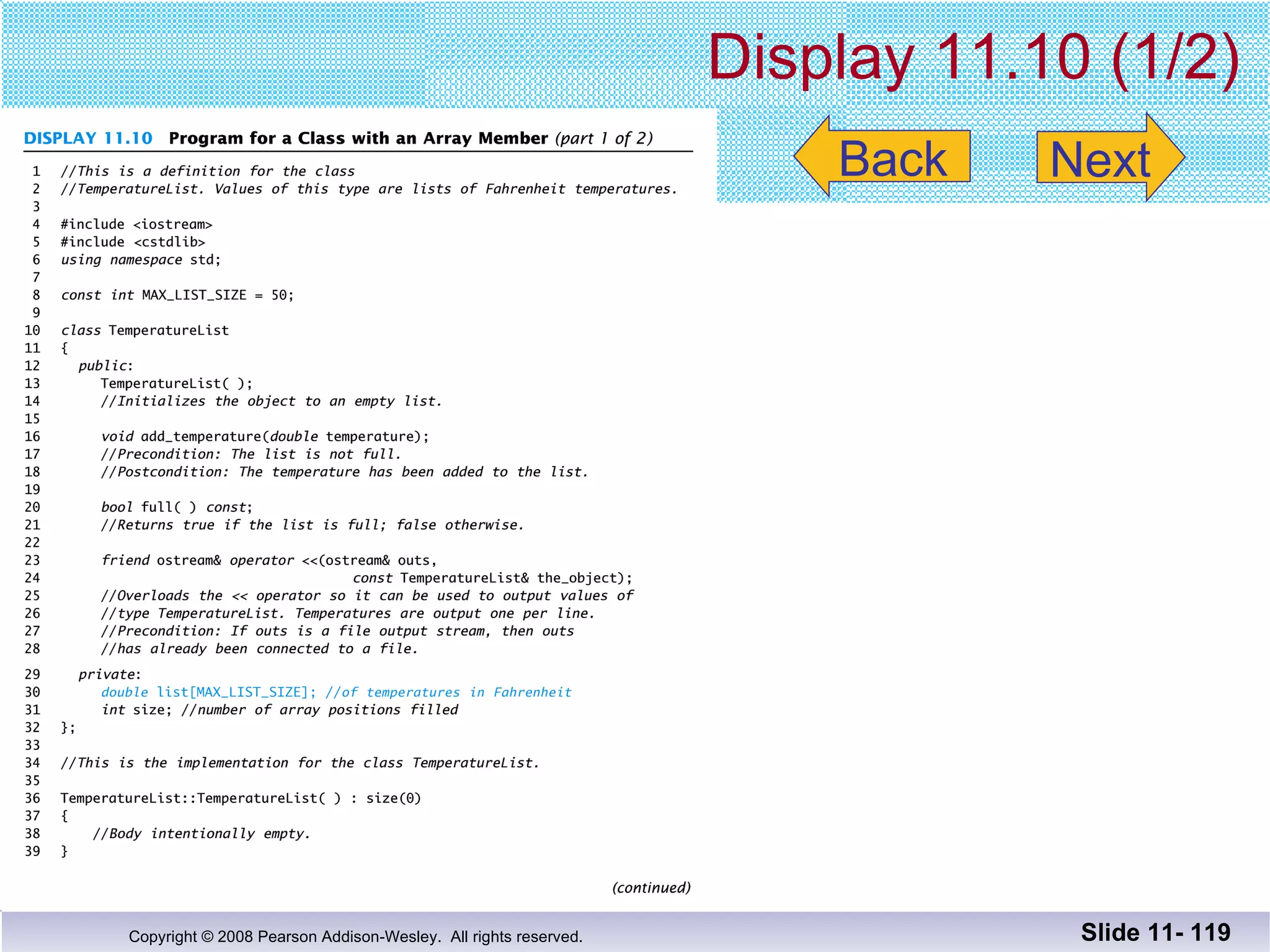Click 'TemperatureList::TemperatureList( ) : size(0)' line

(241, 798)
